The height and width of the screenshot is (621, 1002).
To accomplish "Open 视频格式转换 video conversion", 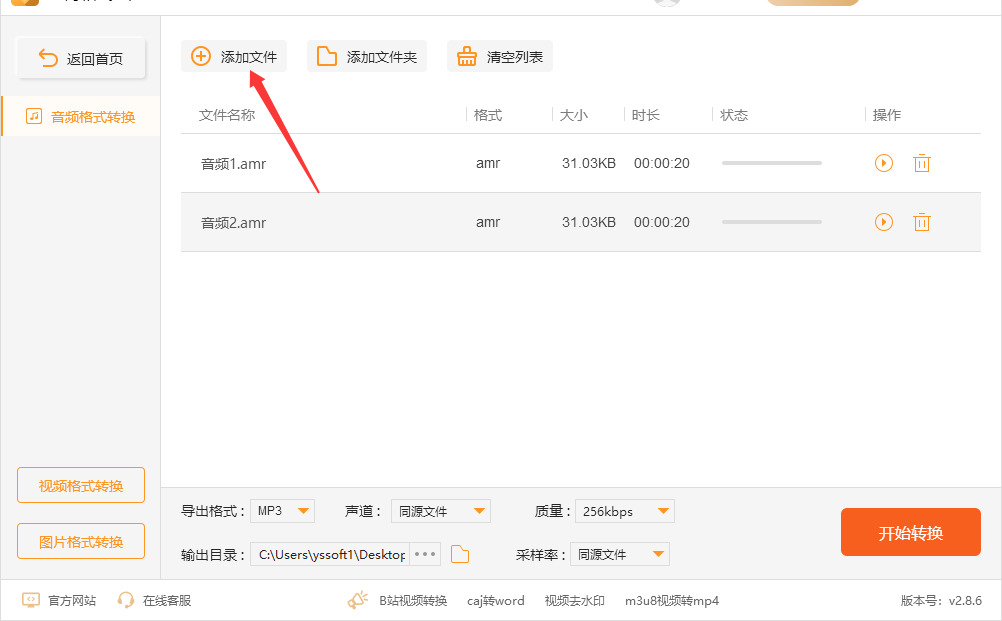I will pos(81,486).
